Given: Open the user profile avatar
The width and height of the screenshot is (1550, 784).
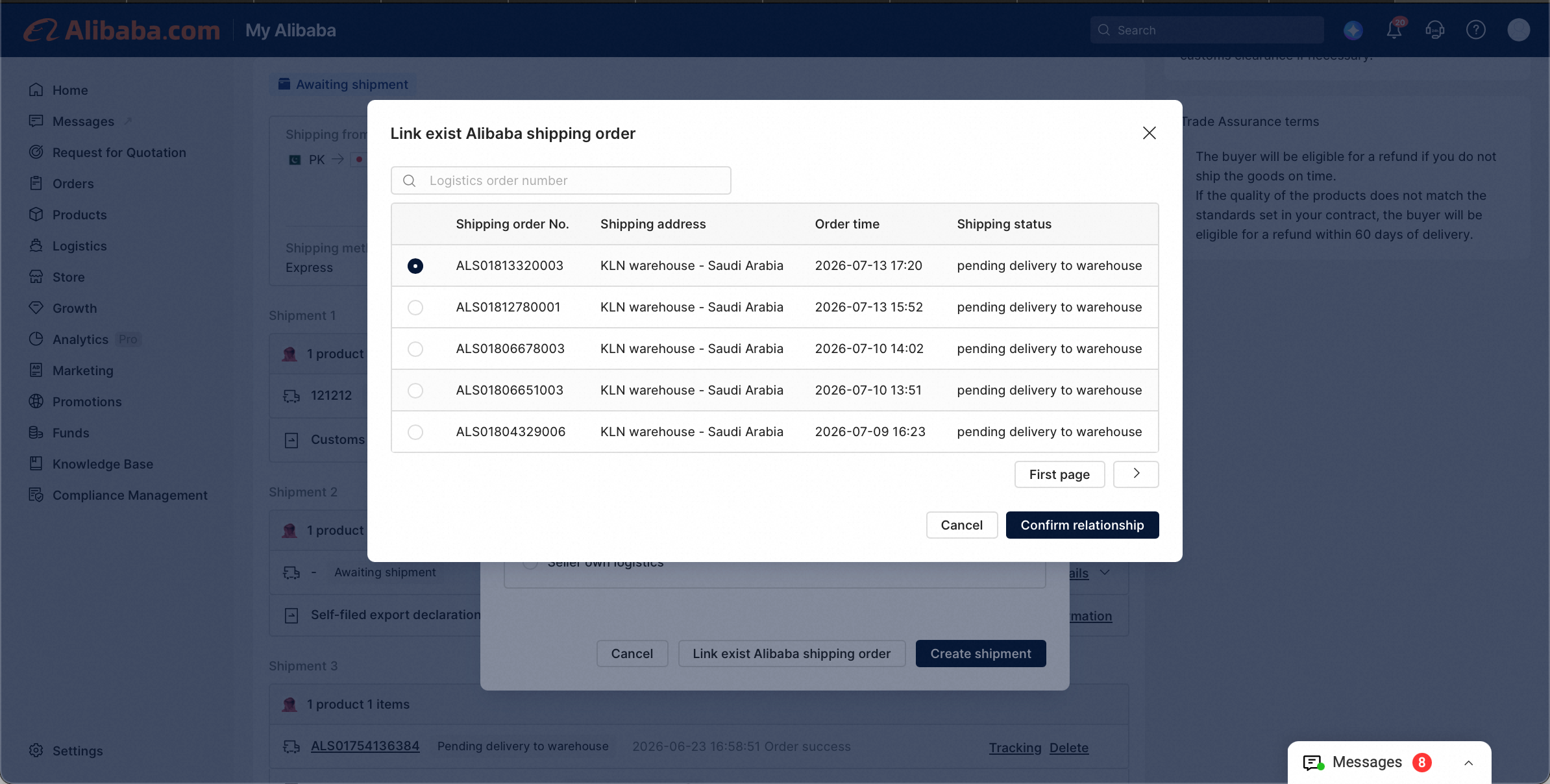Looking at the screenshot, I should coord(1519,30).
